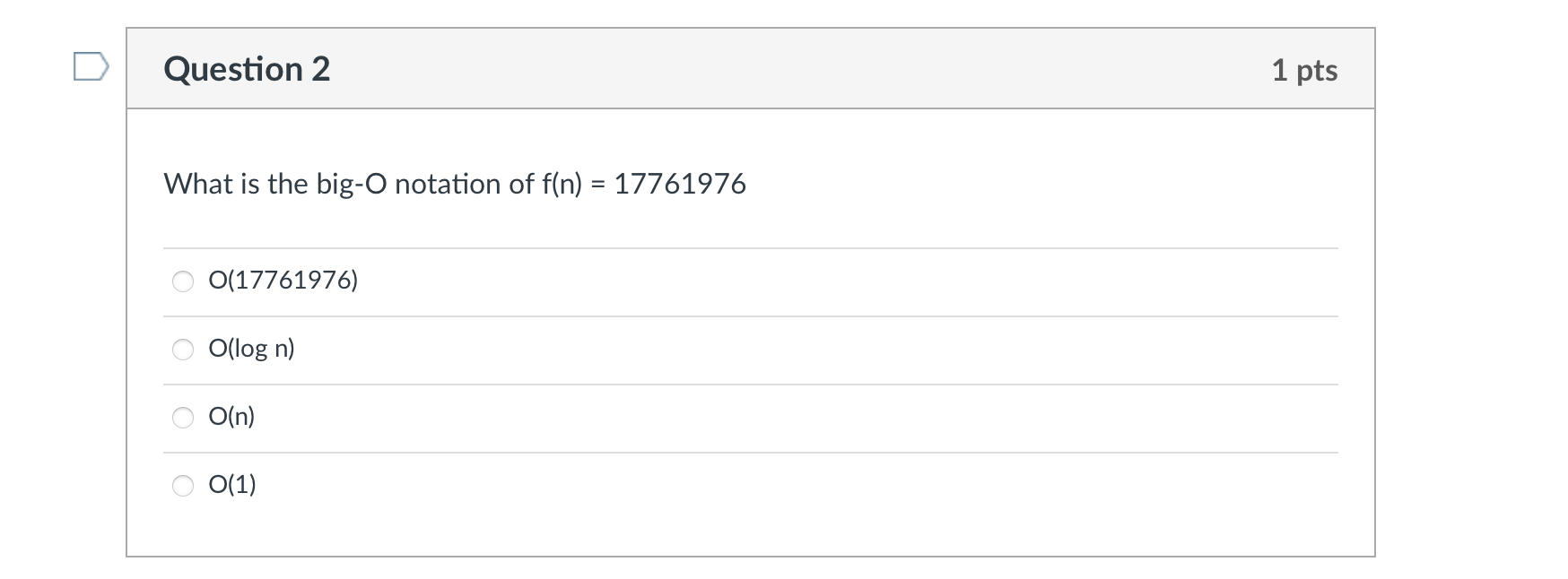Click the word 'pts' in the header

click(1316, 72)
